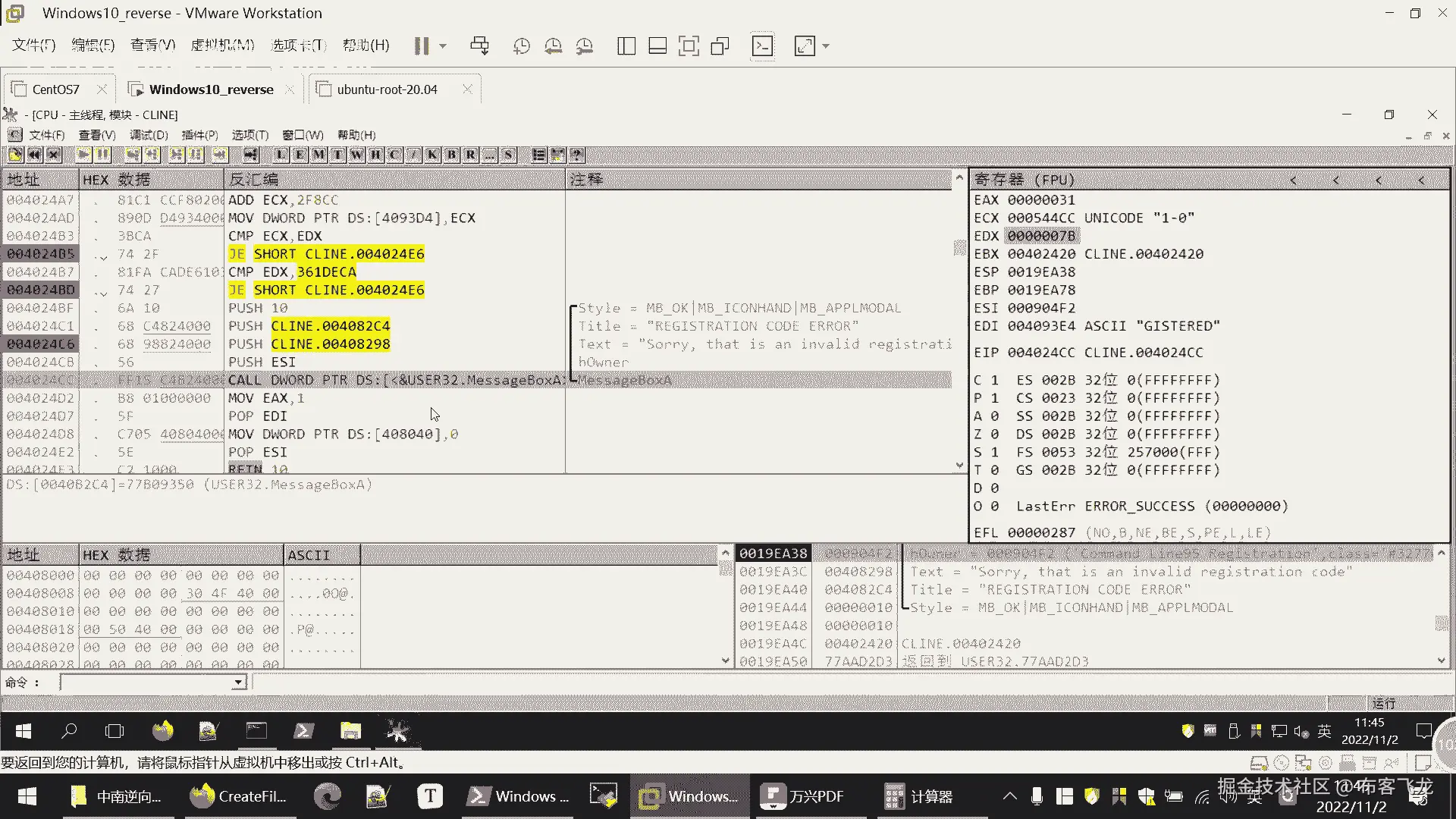Open the 调试(D) debug menu
This screenshot has width=1456, height=819.
point(149,135)
